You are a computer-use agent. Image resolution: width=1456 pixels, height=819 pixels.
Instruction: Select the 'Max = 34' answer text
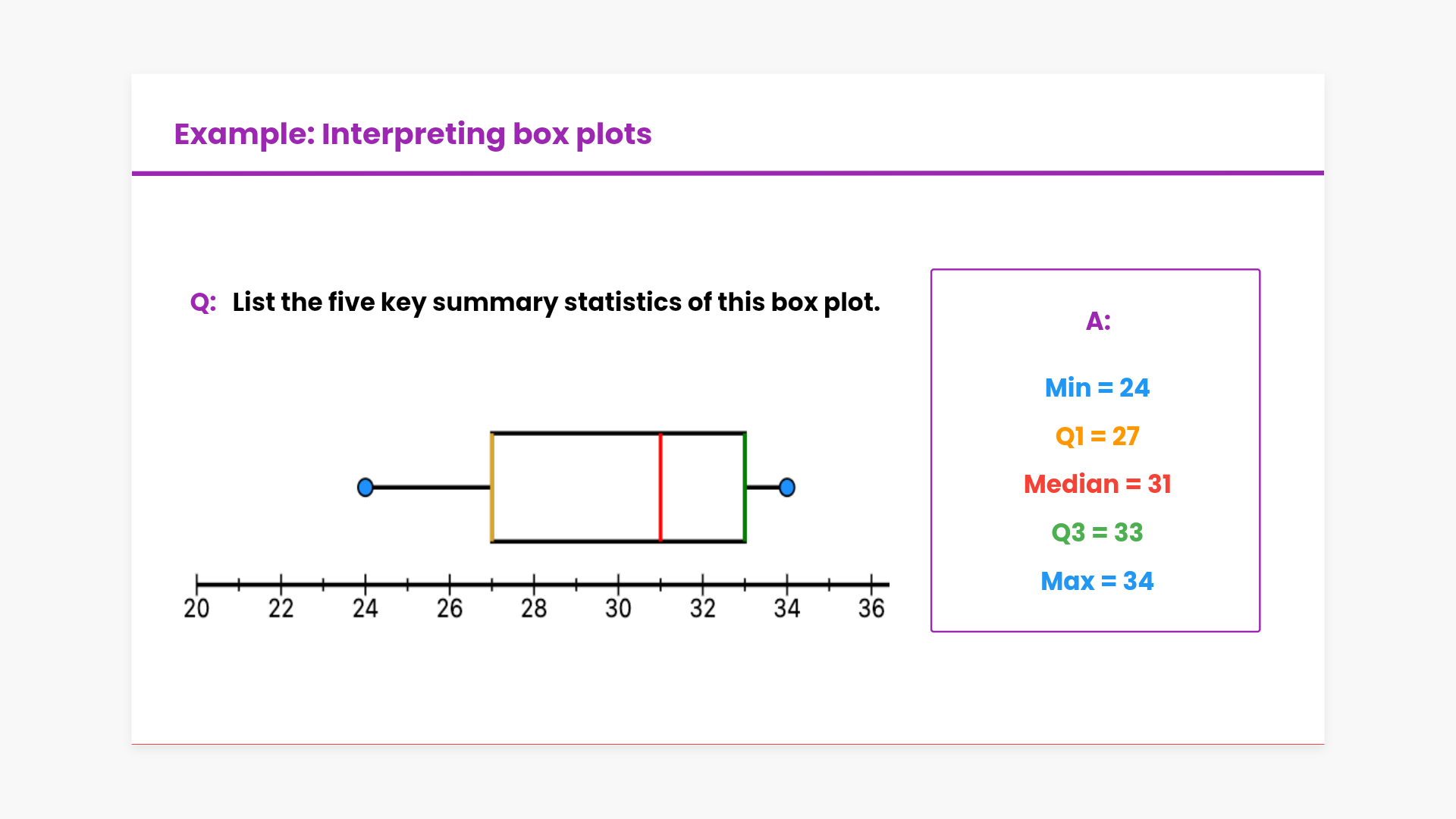coord(1097,582)
